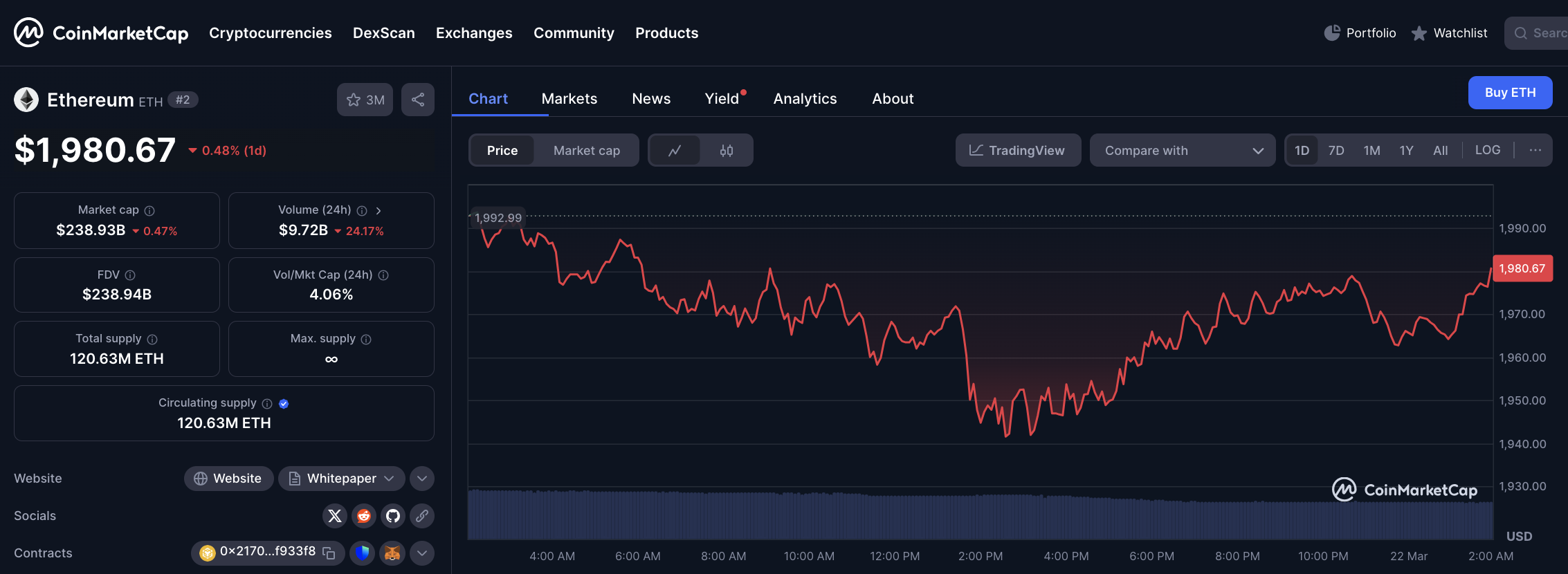The image size is (1568, 574).
Task: Open the Cryptocurrencies menu
Action: click(x=271, y=33)
